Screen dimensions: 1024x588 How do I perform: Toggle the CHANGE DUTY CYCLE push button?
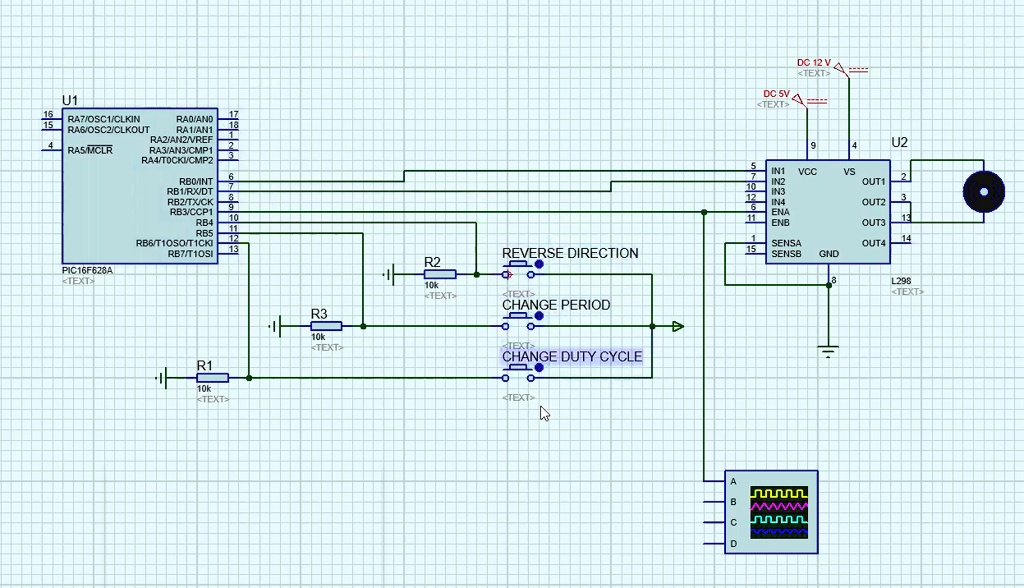point(519,373)
